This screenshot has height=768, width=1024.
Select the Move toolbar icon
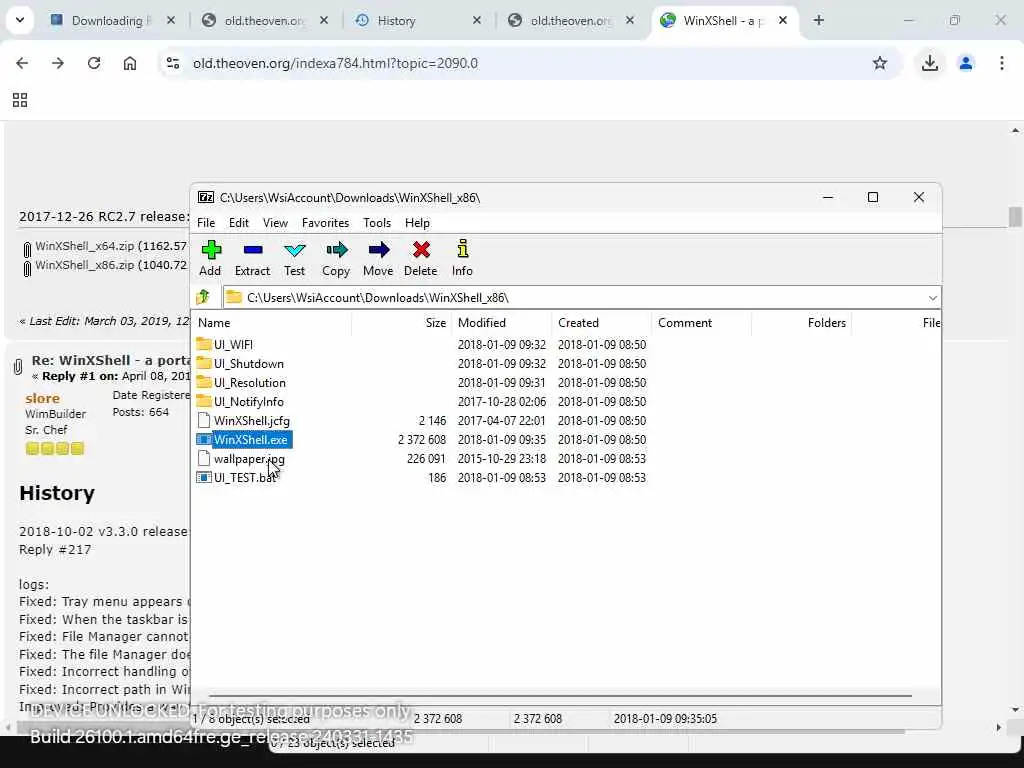tap(378, 258)
